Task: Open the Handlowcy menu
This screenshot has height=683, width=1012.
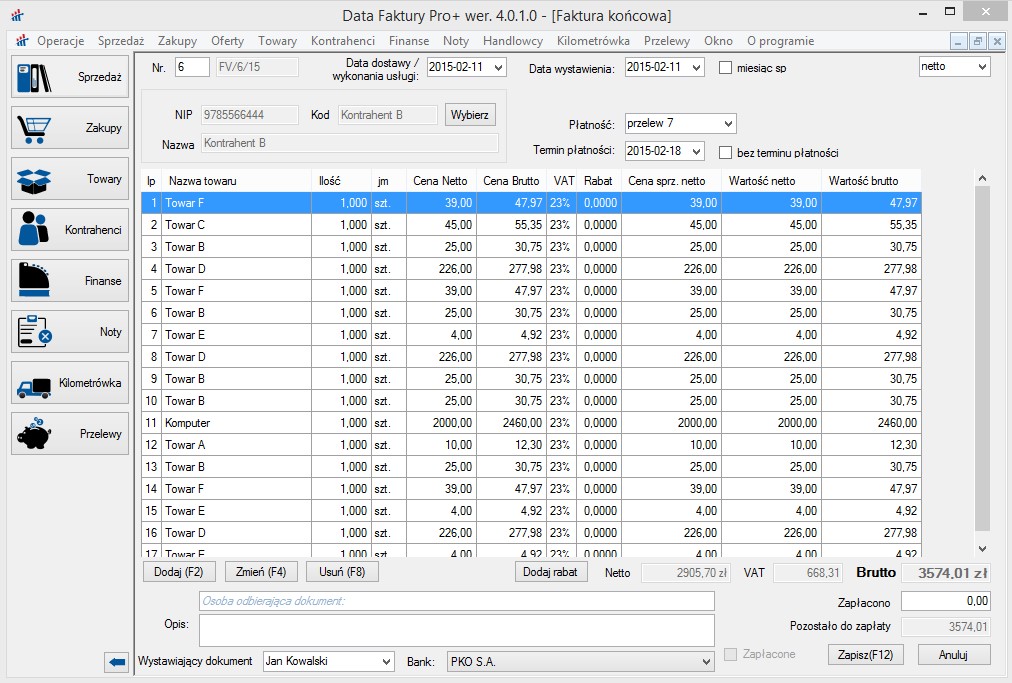Action: point(512,41)
